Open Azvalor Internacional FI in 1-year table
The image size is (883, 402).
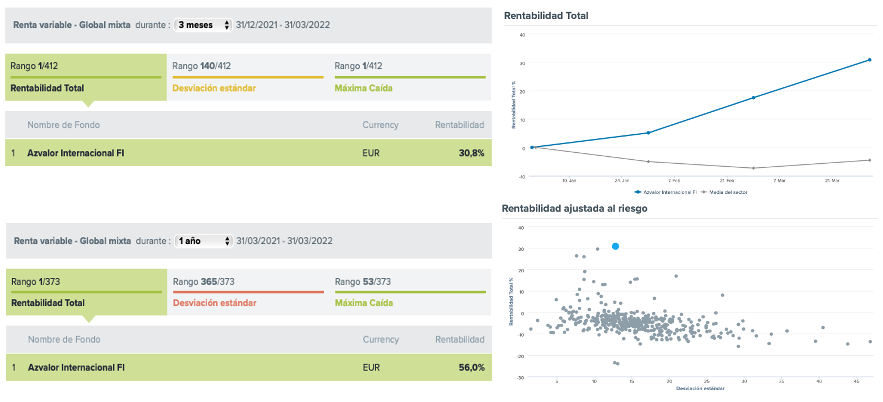[x=76, y=368]
